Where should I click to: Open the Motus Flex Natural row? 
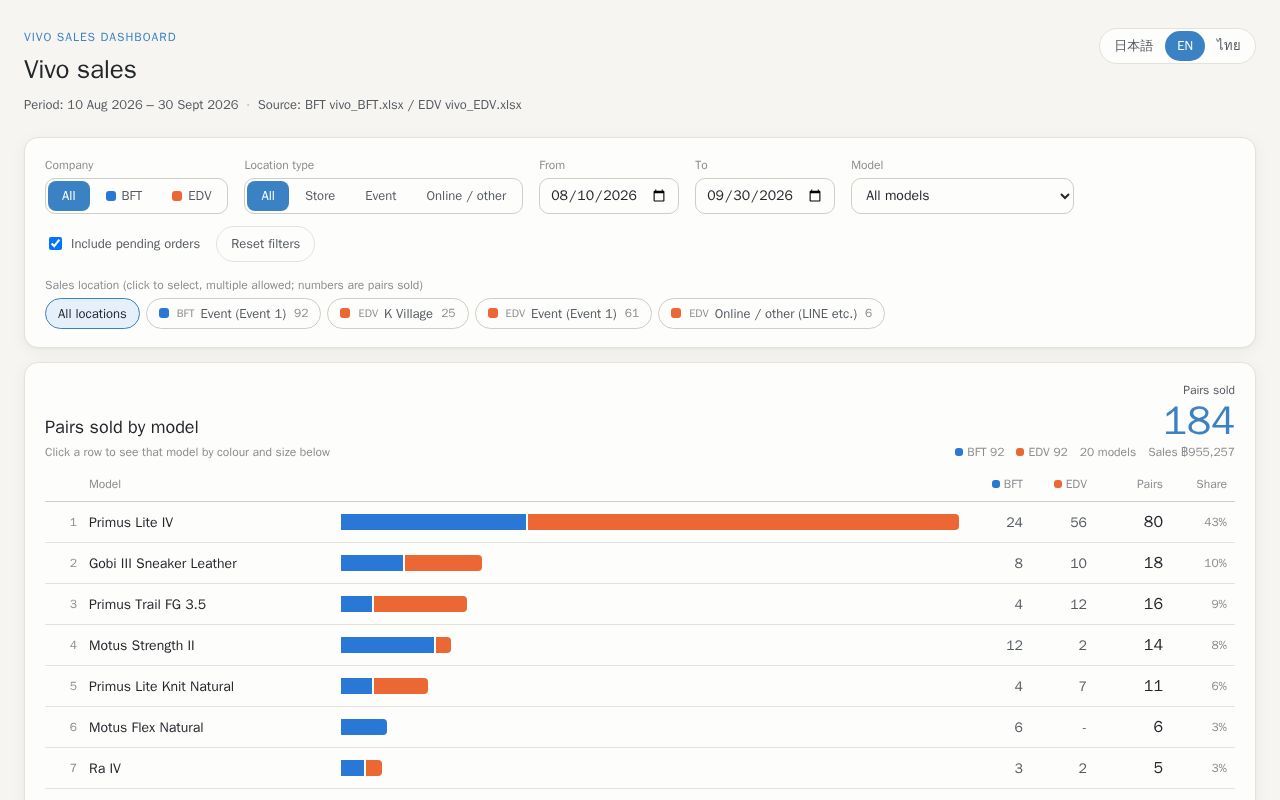point(640,727)
